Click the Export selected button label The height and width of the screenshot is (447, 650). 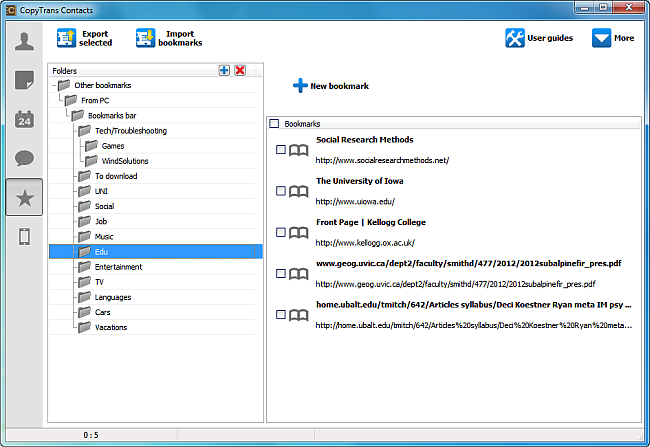pyautogui.click(x=95, y=38)
